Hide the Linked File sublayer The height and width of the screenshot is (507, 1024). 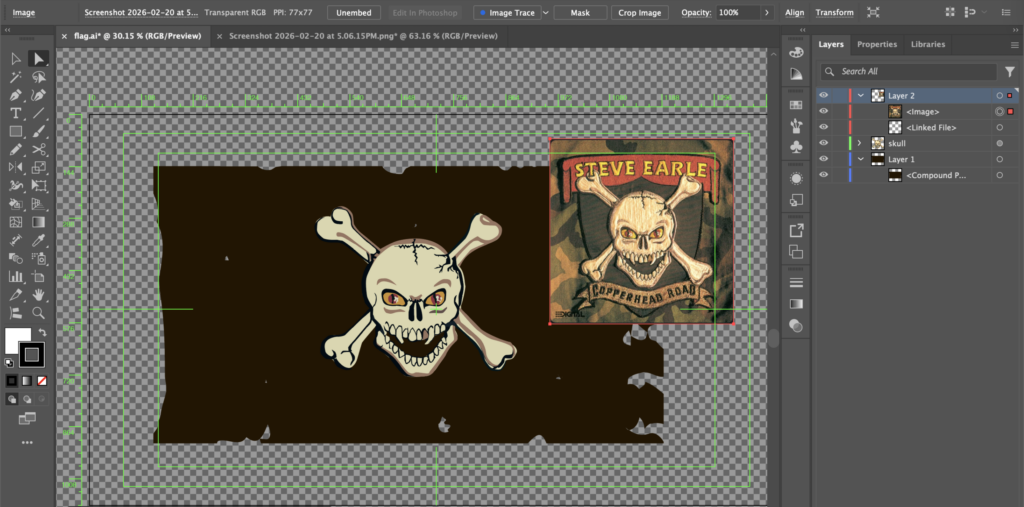tap(824, 128)
